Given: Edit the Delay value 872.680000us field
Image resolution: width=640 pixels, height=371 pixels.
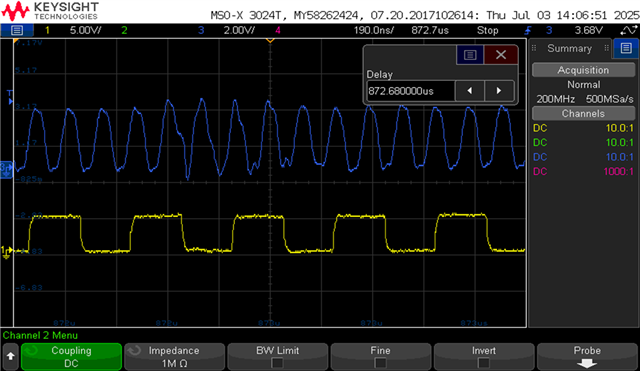Looking at the screenshot, I should point(410,91).
